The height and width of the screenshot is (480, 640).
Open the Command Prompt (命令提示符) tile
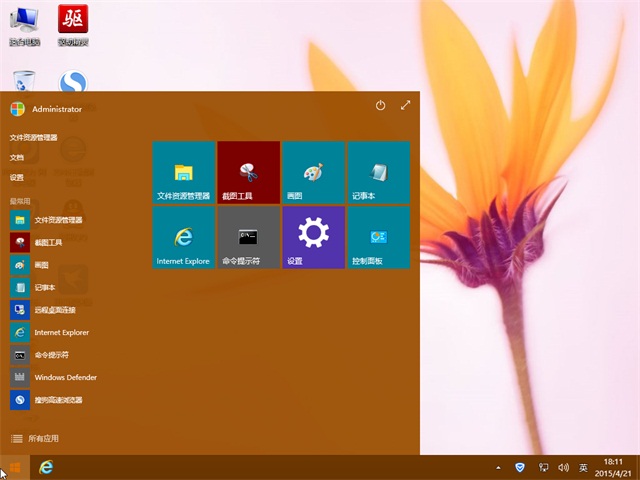(249, 238)
